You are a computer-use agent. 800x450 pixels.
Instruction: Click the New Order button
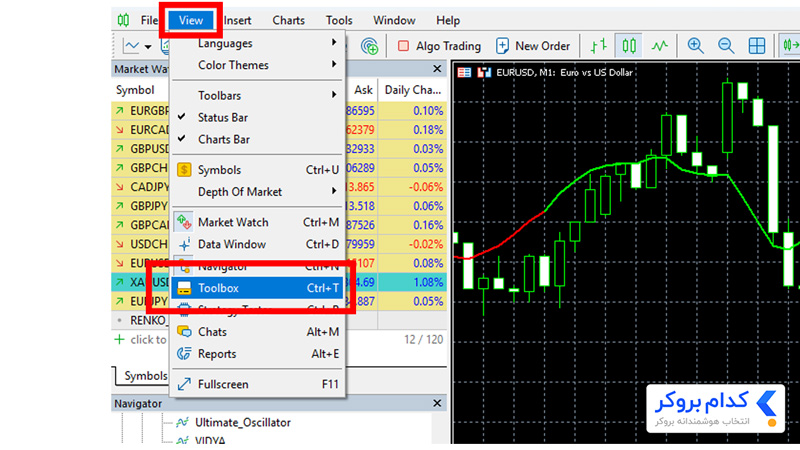pyautogui.click(x=533, y=46)
